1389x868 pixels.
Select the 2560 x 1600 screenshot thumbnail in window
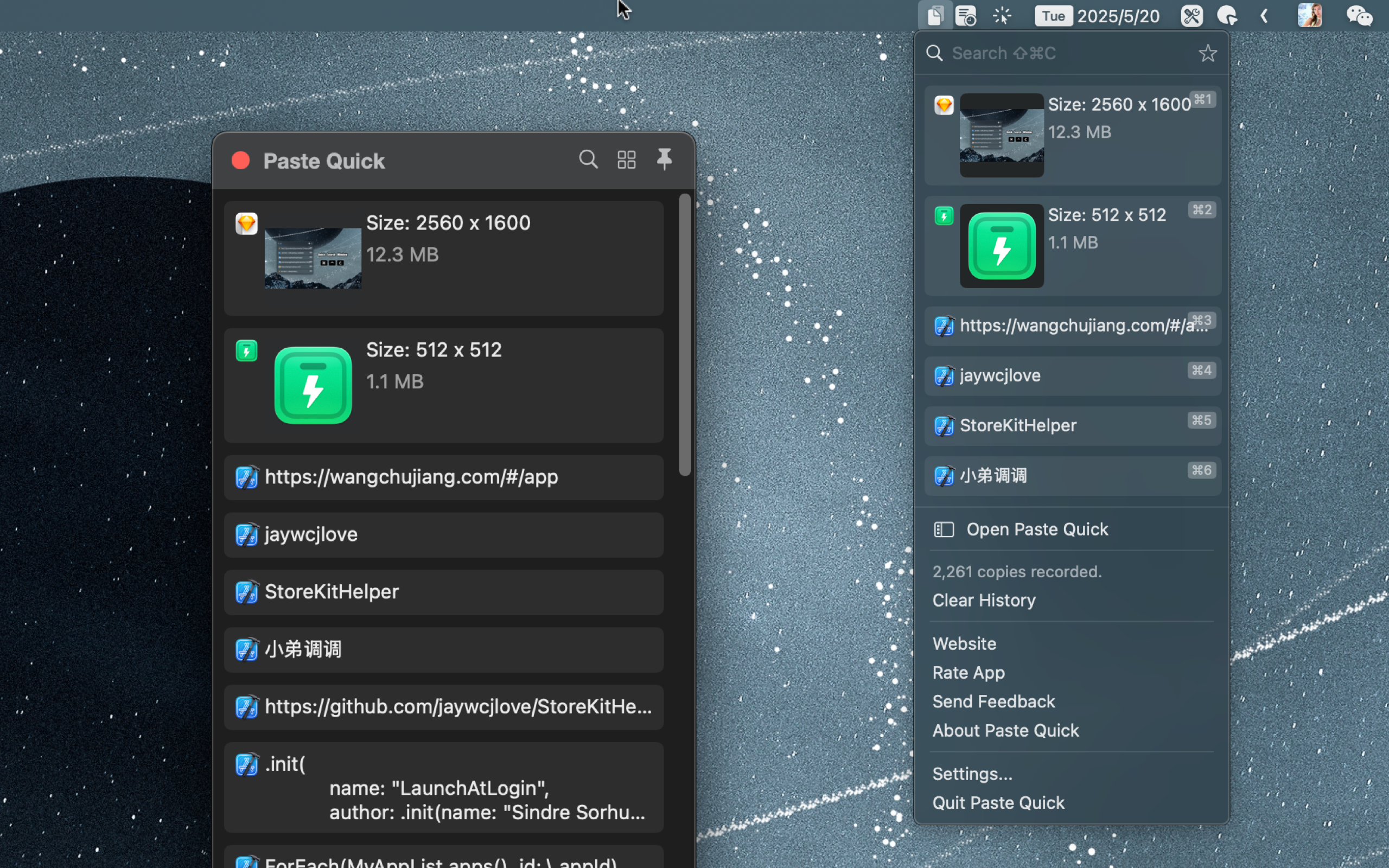313,258
